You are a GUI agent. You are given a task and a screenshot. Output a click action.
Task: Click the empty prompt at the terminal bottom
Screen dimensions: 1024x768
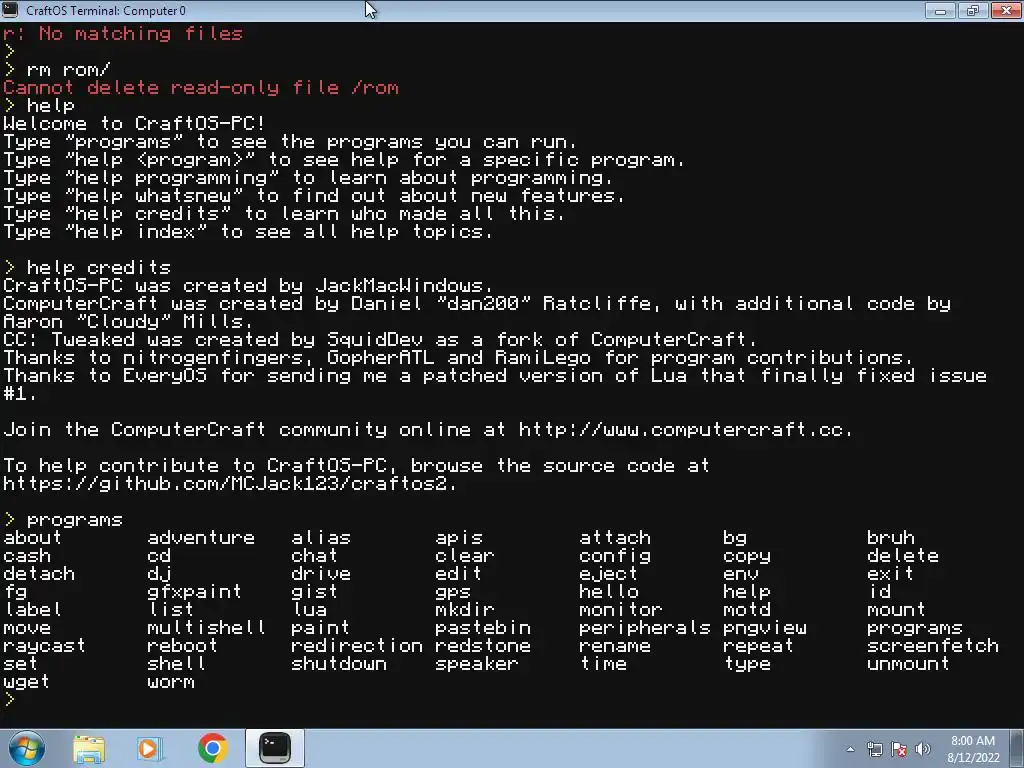[9, 699]
